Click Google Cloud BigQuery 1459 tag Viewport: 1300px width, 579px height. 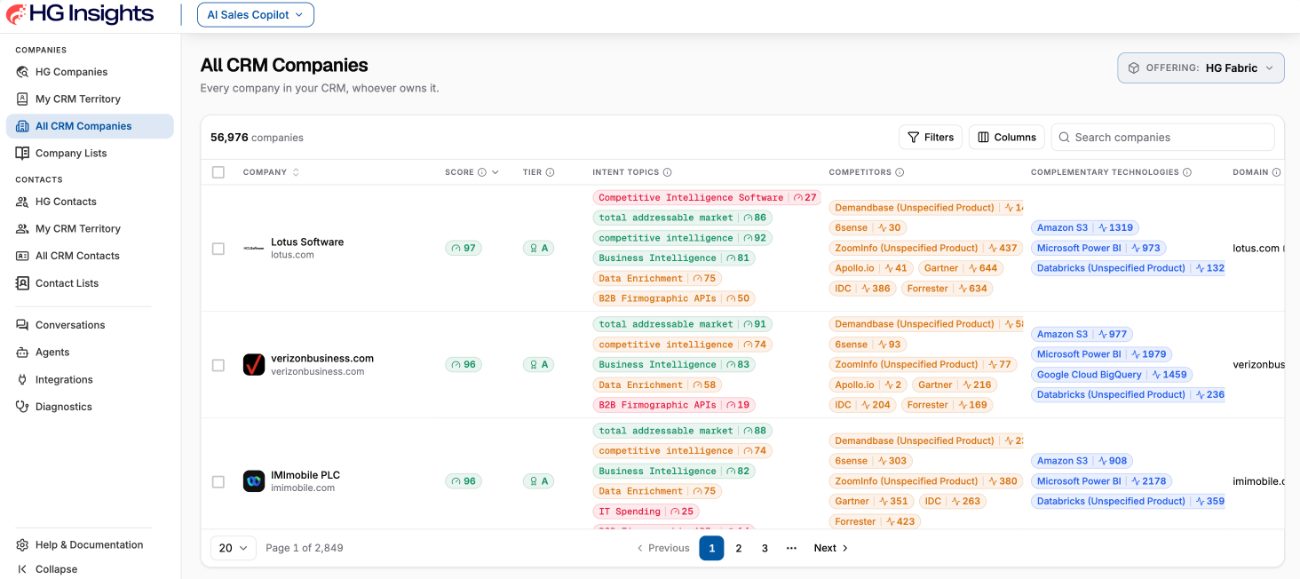coord(1112,375)
